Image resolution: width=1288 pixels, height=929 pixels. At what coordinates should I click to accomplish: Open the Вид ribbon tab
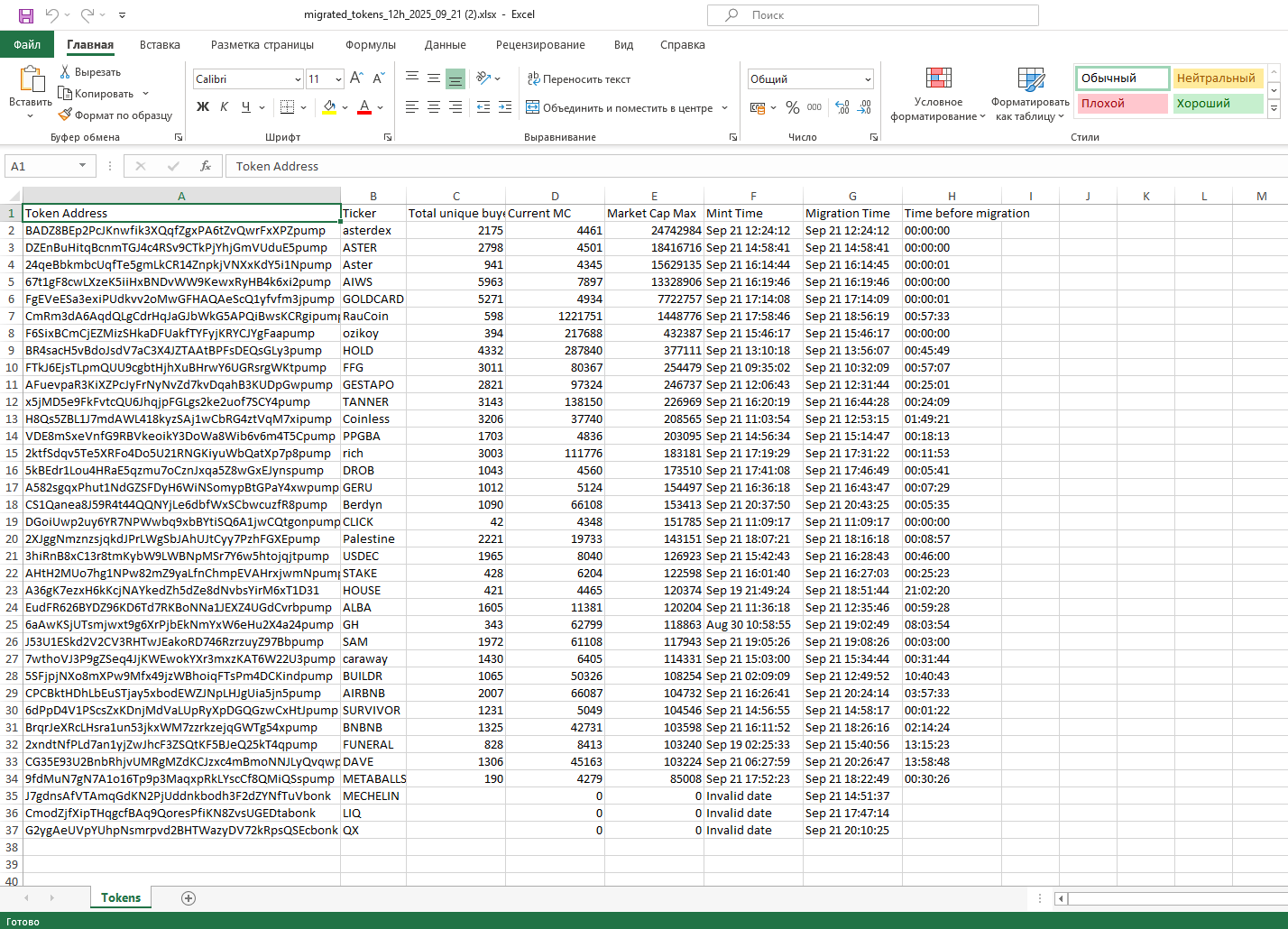[623, 45]
